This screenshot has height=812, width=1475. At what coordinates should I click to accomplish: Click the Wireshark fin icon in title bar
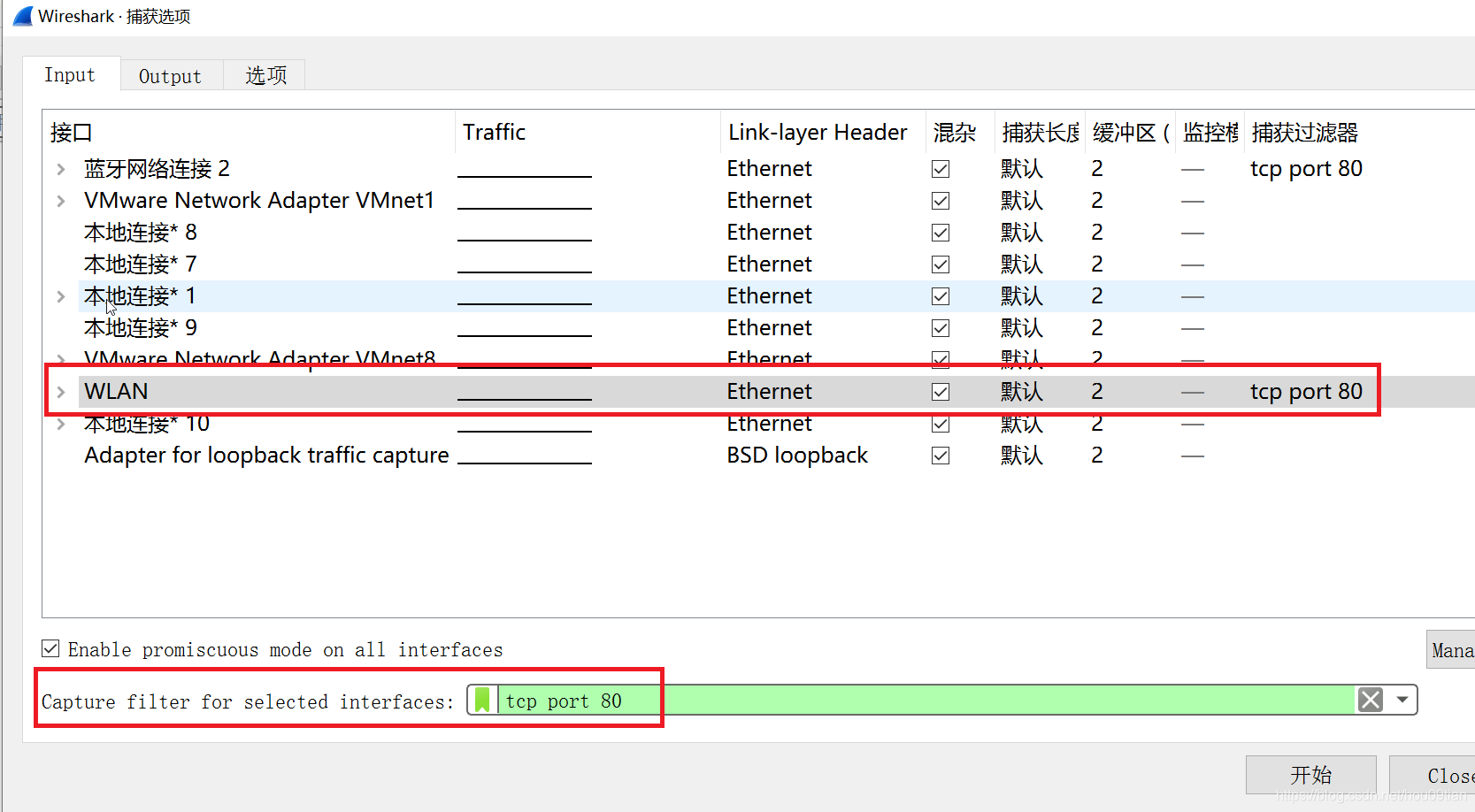click(22, 16)
